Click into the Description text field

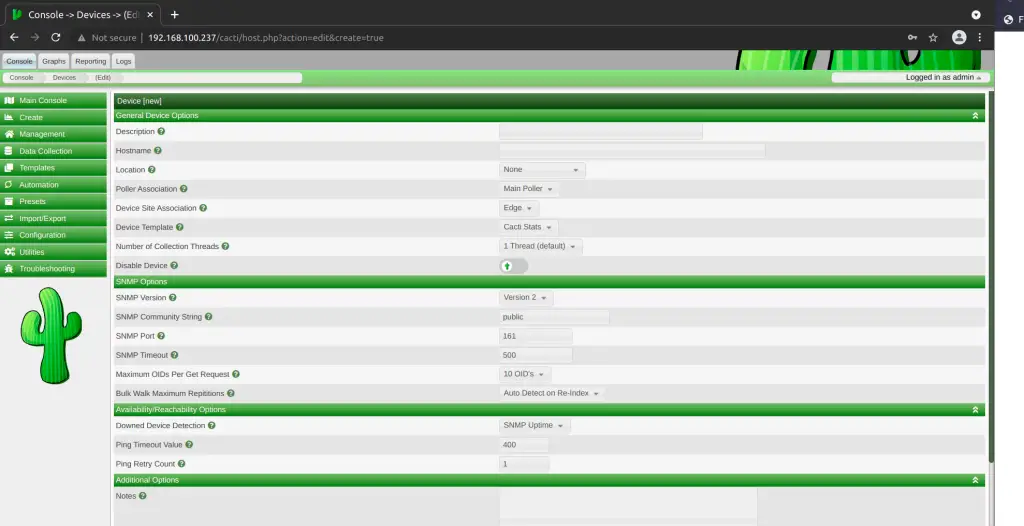tap(601, 131)
